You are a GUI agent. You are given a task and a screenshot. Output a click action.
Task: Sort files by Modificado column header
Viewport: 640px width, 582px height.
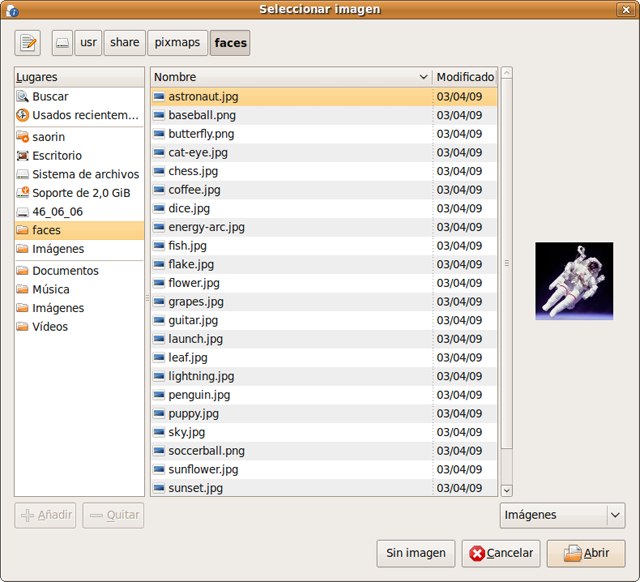pyautogui.click(x=465, y=77)
